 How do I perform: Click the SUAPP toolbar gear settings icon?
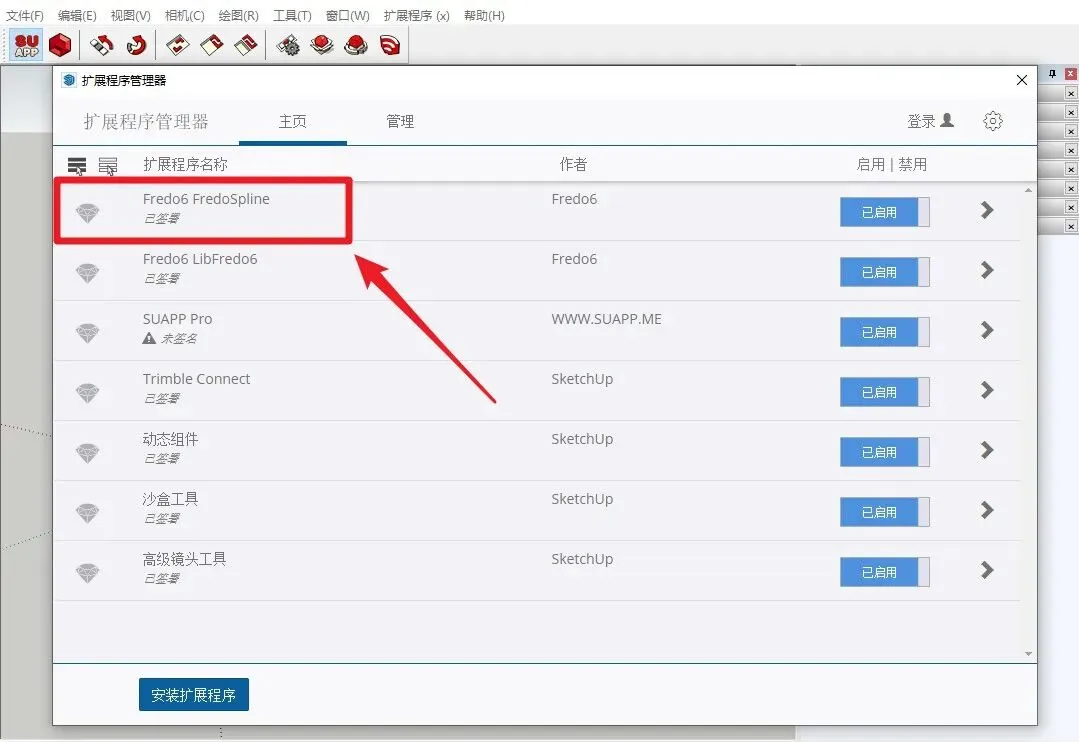coord(288,45)
